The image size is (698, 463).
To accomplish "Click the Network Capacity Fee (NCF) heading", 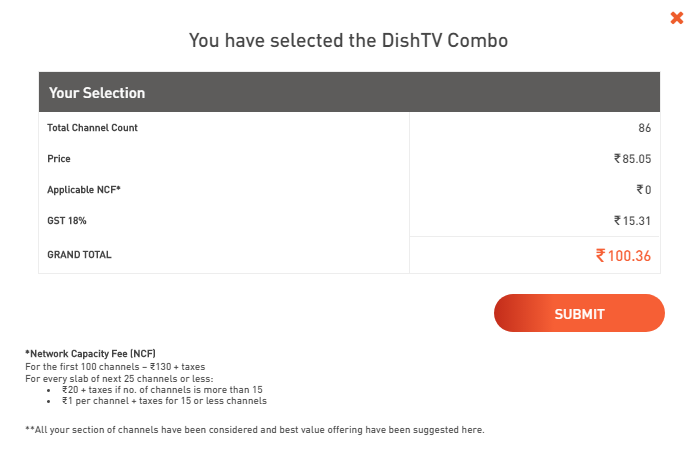I will 90,353.
